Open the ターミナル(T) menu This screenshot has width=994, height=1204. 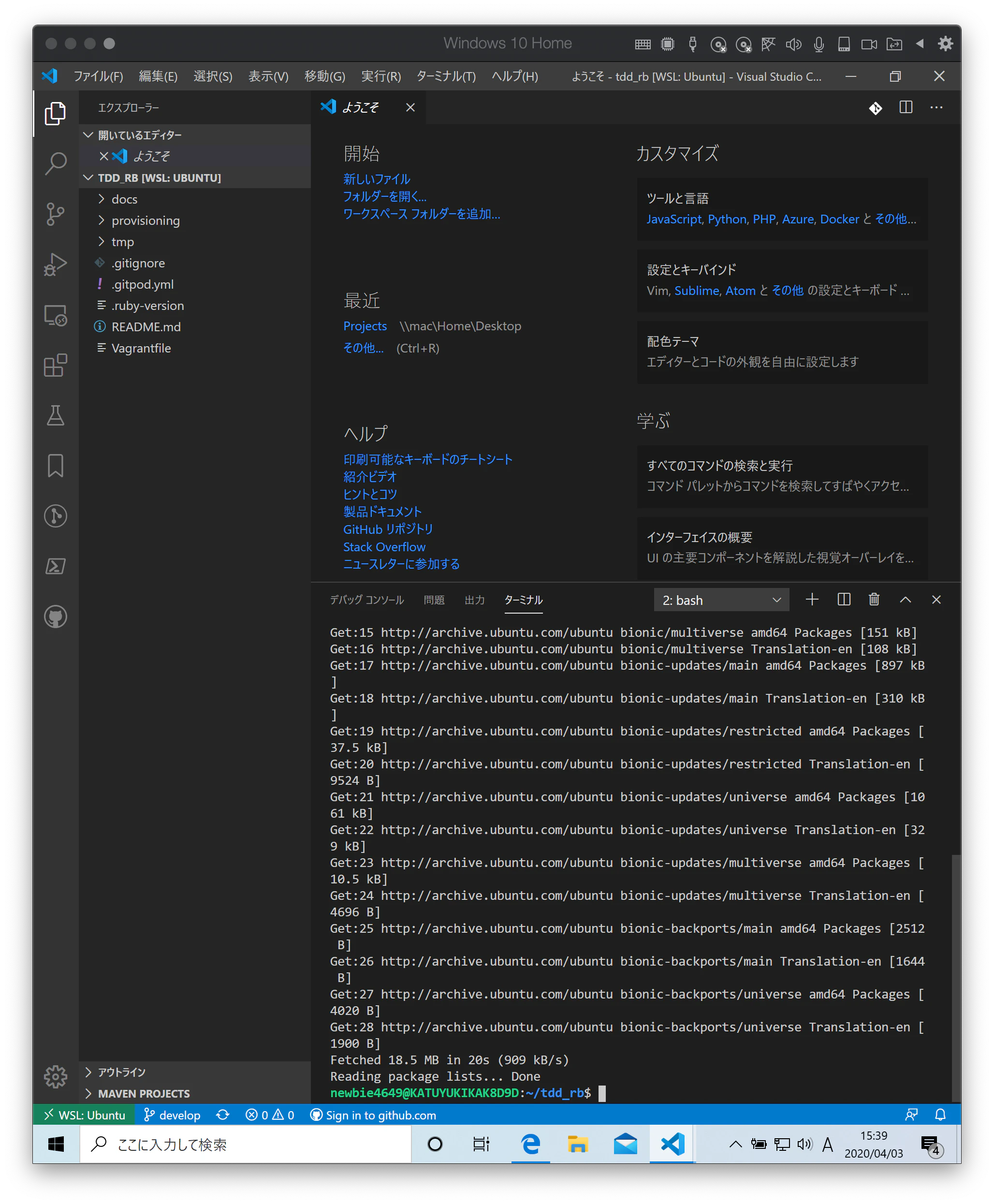tap(446, 76)
